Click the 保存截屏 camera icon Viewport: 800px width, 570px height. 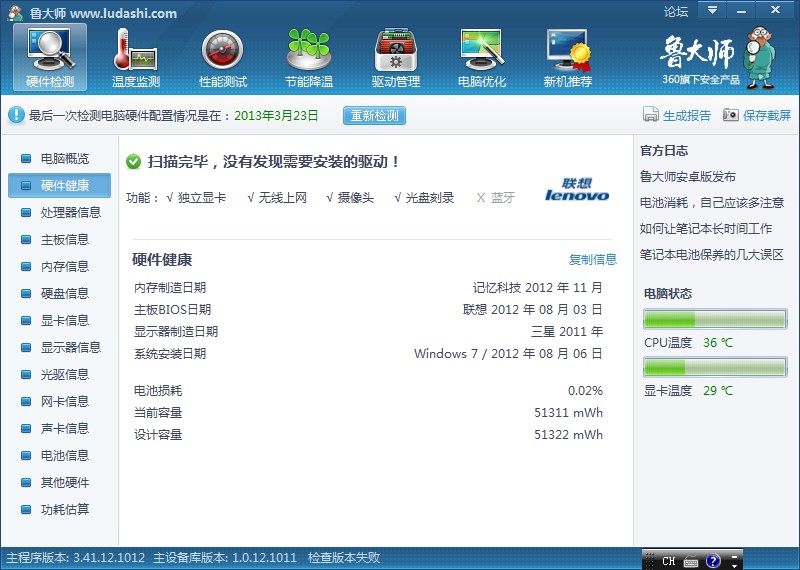[x=731, y=115]
